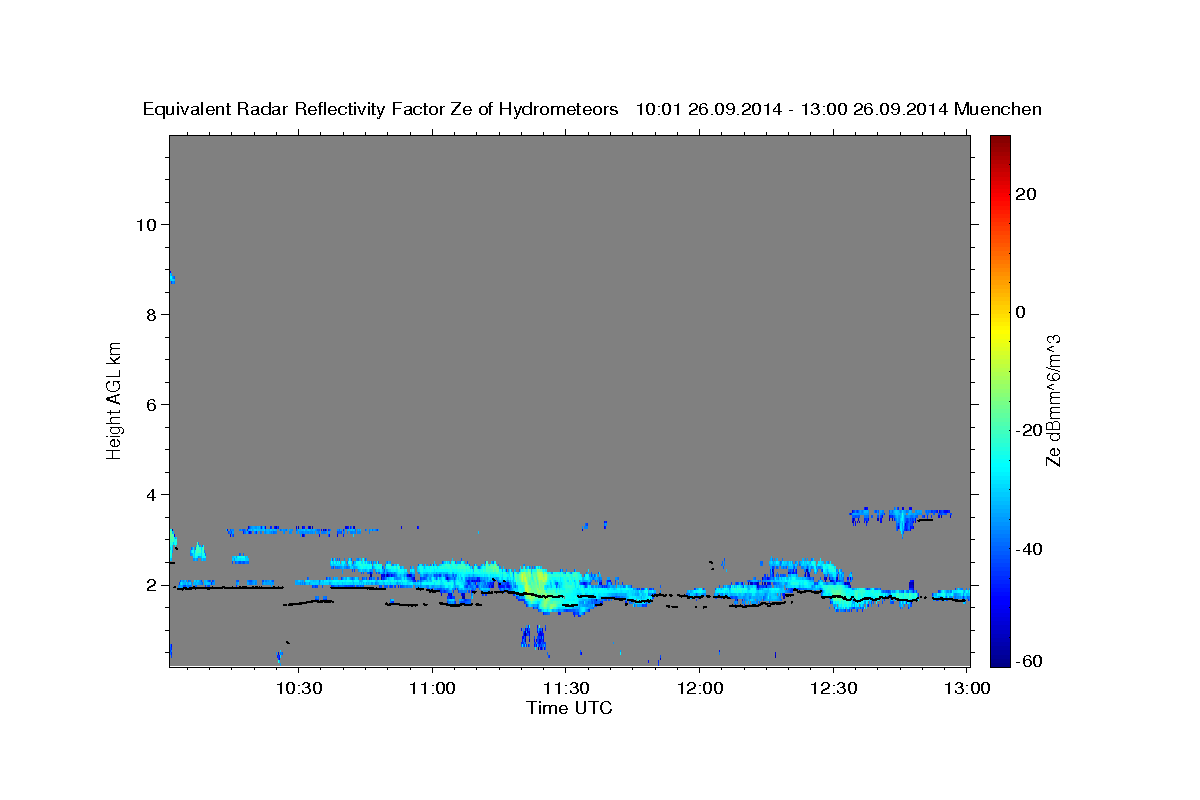
Task: Click the colorbar label -20
Action: pyautogui.click(x=1029, y=430)
